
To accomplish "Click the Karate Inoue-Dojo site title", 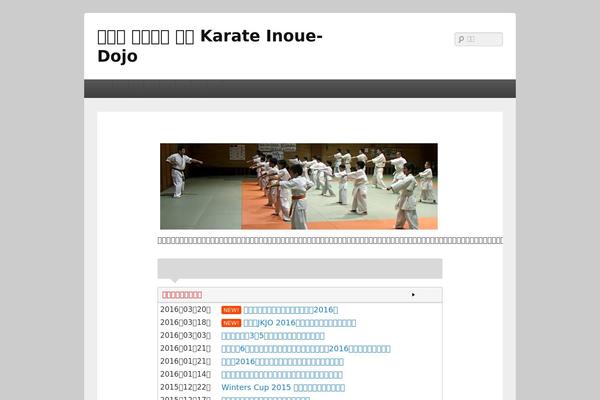I will (x=210, y=46).
